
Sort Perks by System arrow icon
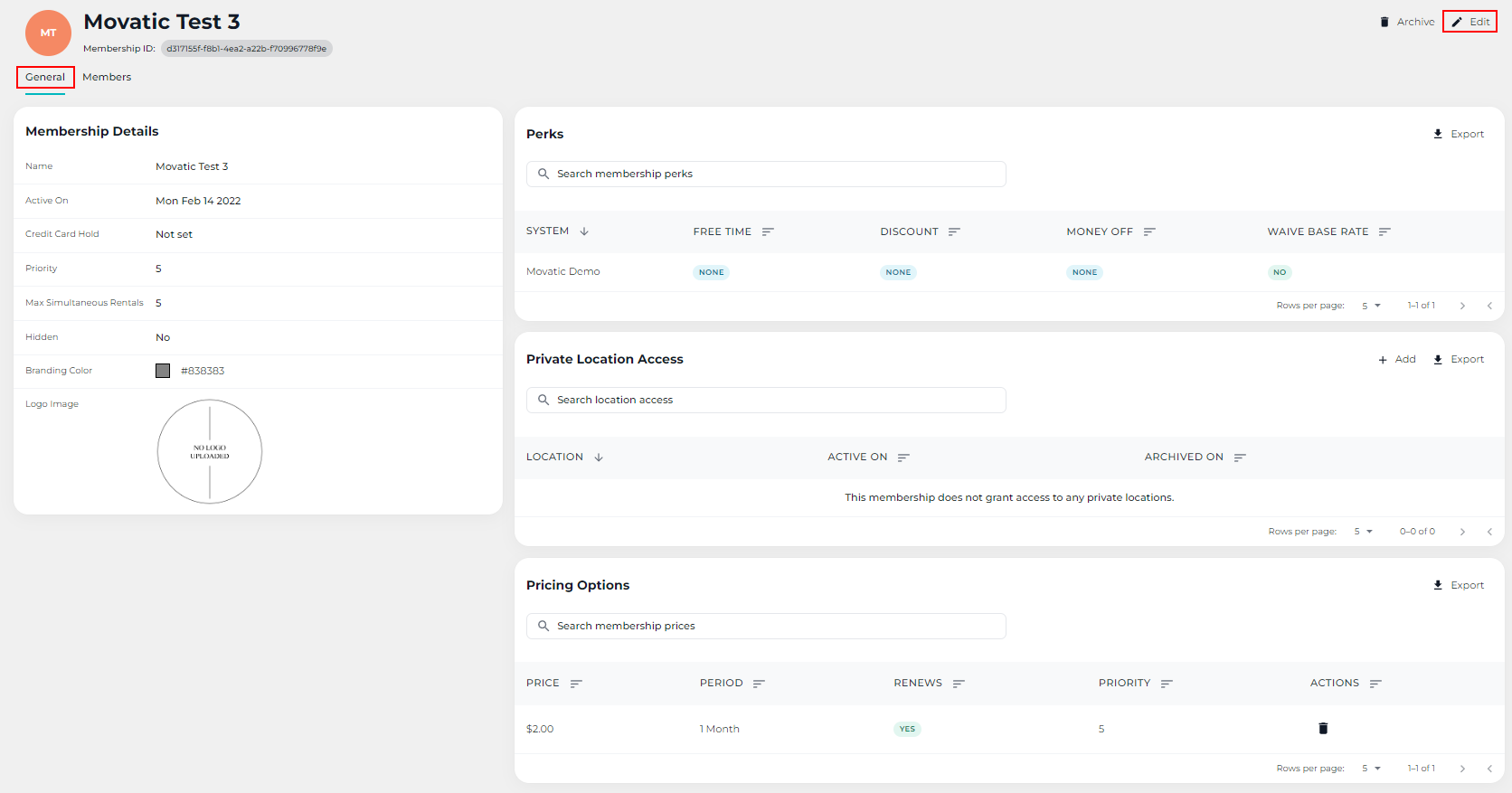pyautogui.click(x=584, y=231)
